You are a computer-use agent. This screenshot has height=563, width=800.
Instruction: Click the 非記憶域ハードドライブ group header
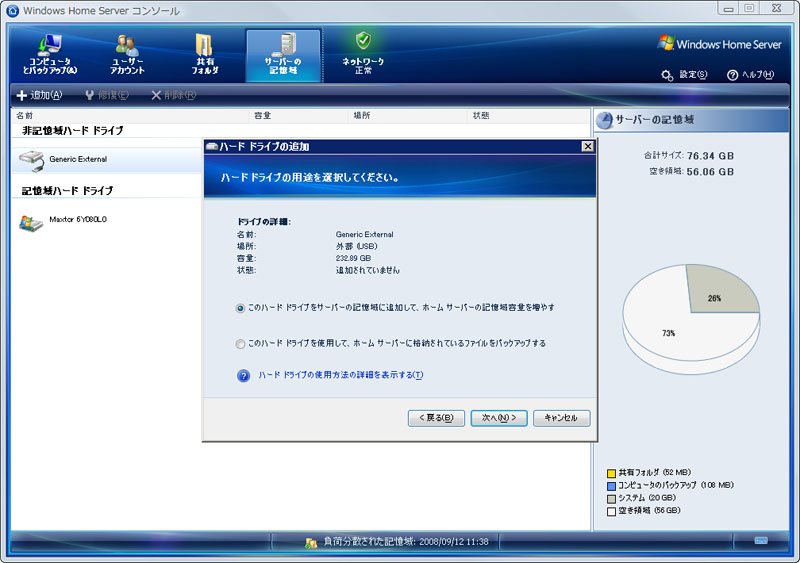(x=72, y=131)
